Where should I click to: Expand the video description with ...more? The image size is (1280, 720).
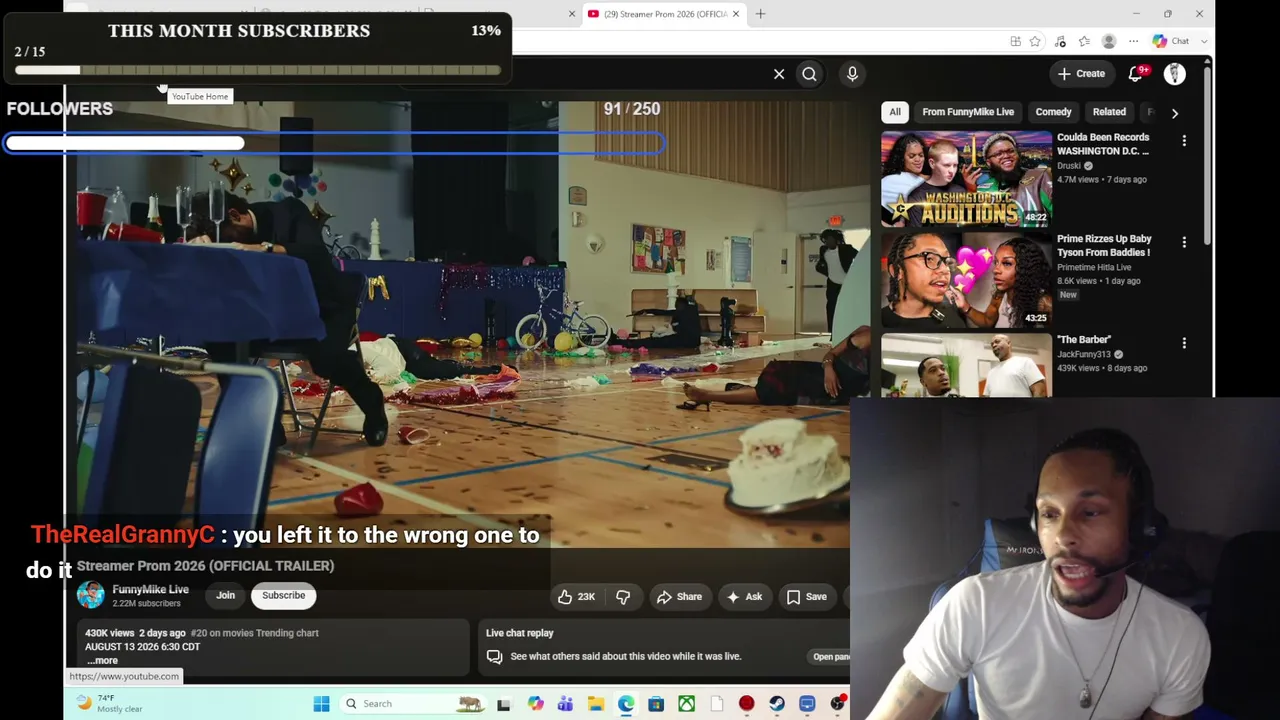pyautogui.click(x=102, y=660)
